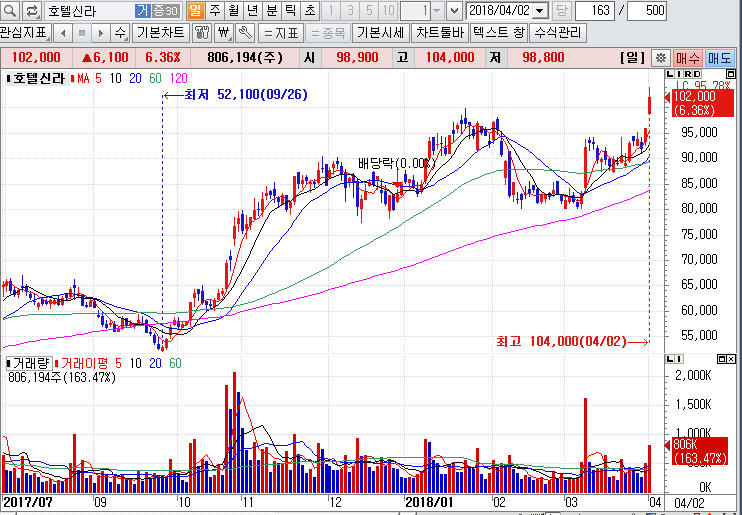Click the swap arrows icon beside search
742x515 pixels.
coord(32,11)
